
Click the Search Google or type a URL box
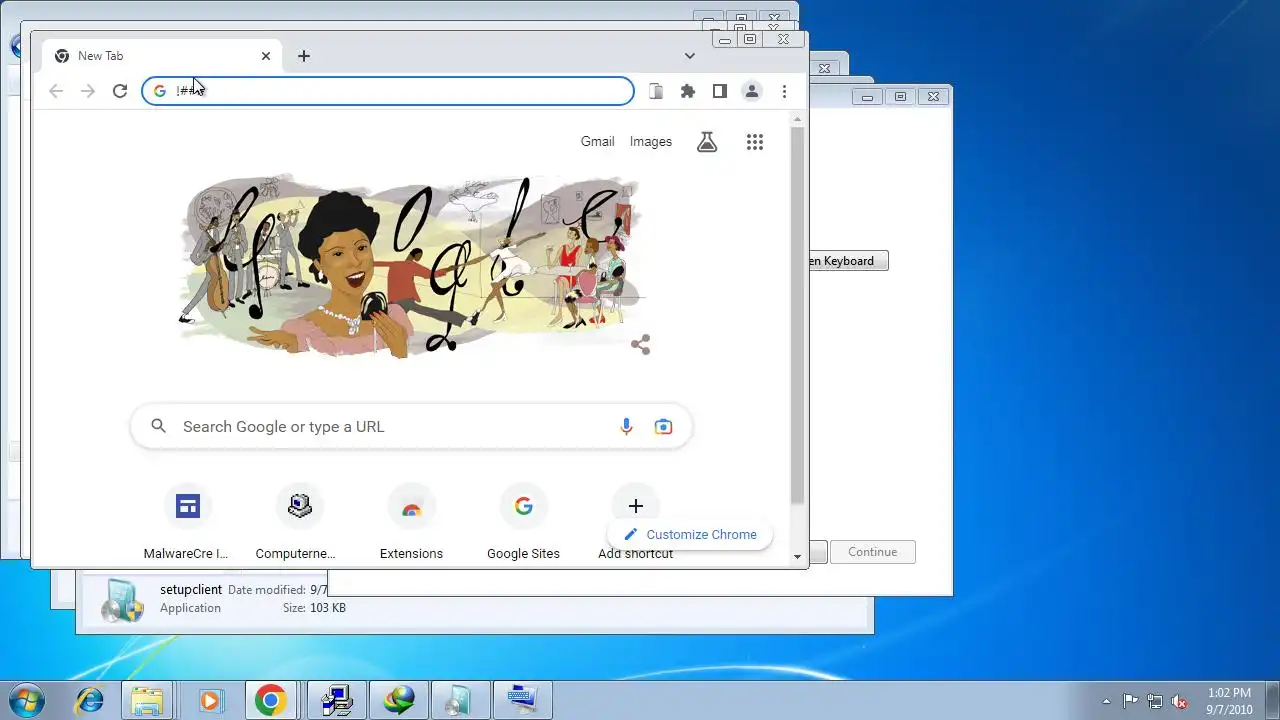click(411, 427)
